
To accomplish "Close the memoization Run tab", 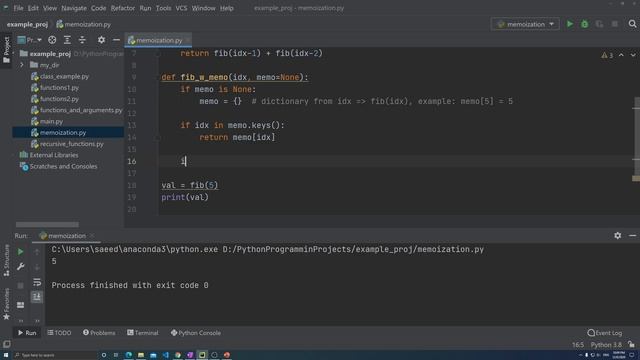I will [92, 236].
